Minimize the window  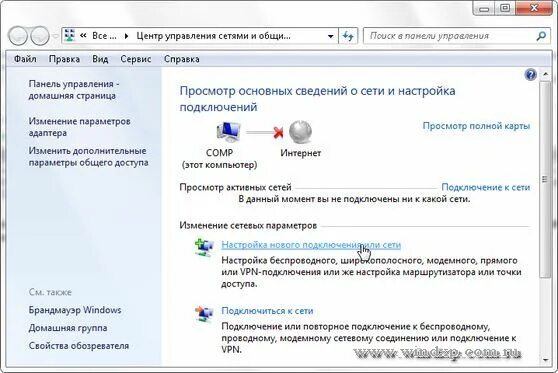pyautogui.click(x=484, y=8)
